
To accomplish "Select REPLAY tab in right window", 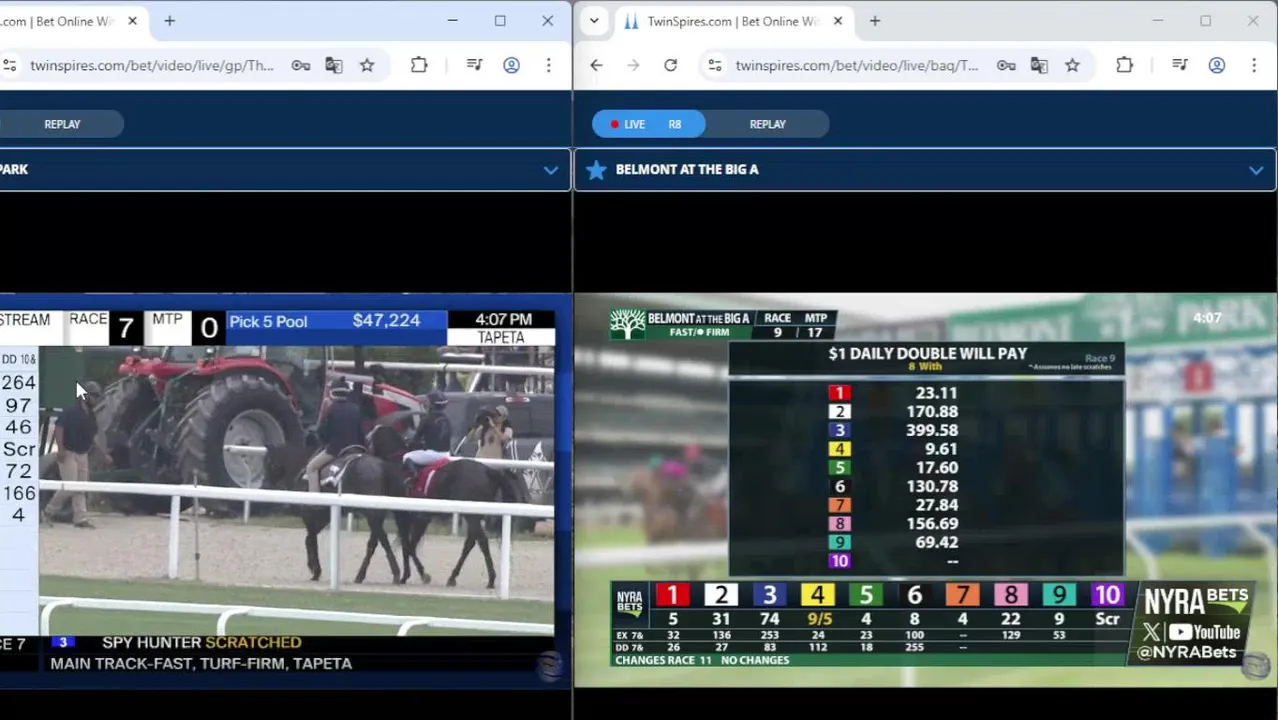I will pyautogui.click(x=768, y=124).
